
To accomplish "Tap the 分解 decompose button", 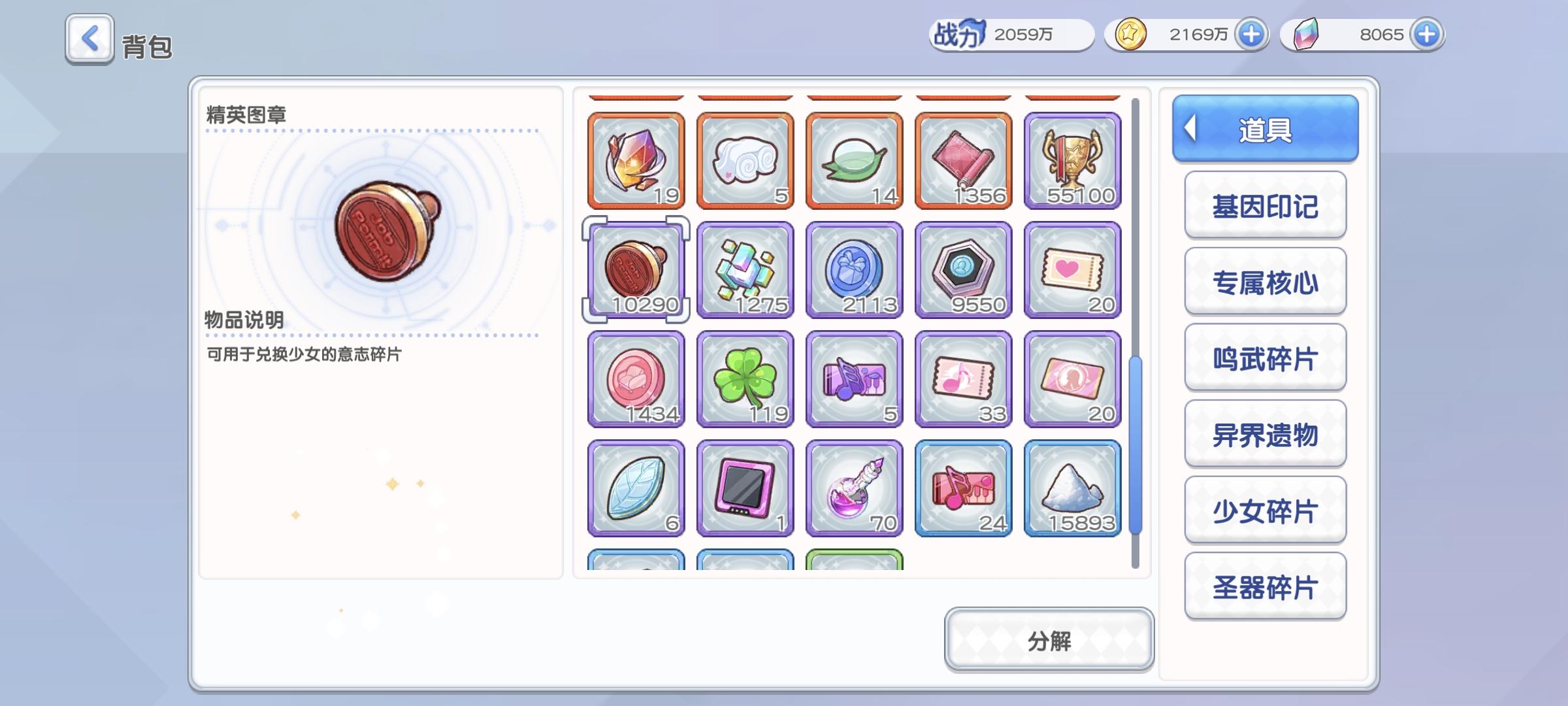I will point(1049,640).
